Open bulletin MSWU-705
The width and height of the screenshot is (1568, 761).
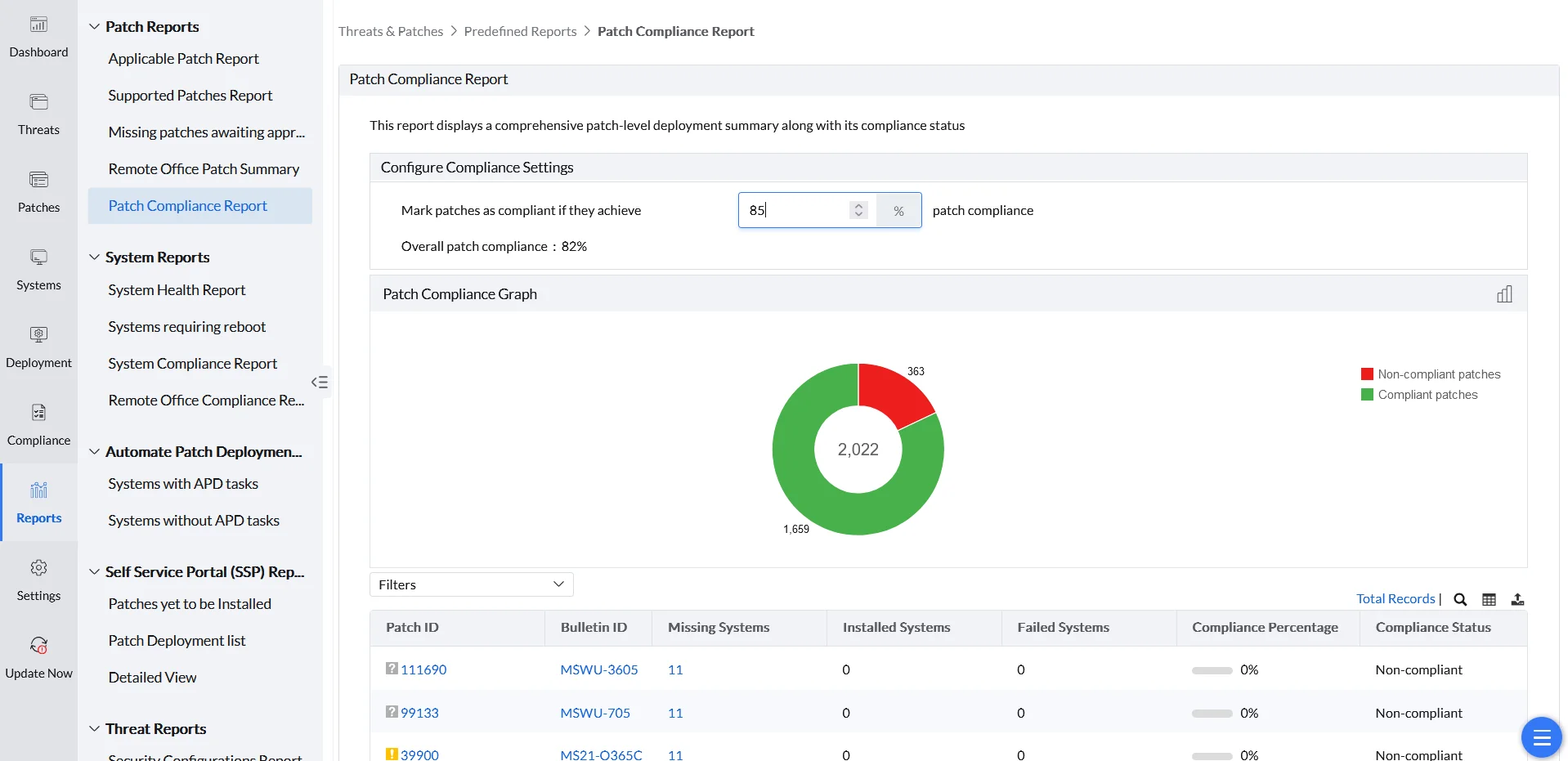pyautogui.click(x=595, y=713)
